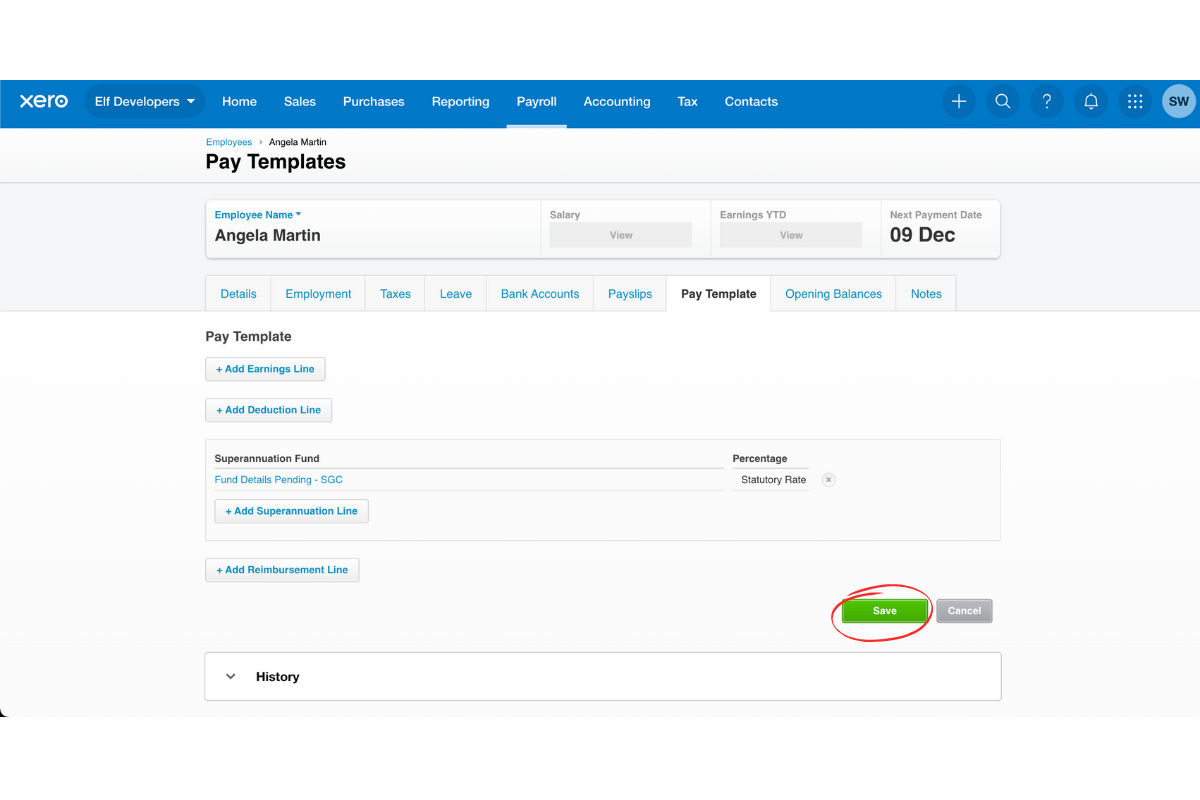Select Contacts from the navigation bar
The width and height of the screenshot is (1200, 800).
(751, 101)
